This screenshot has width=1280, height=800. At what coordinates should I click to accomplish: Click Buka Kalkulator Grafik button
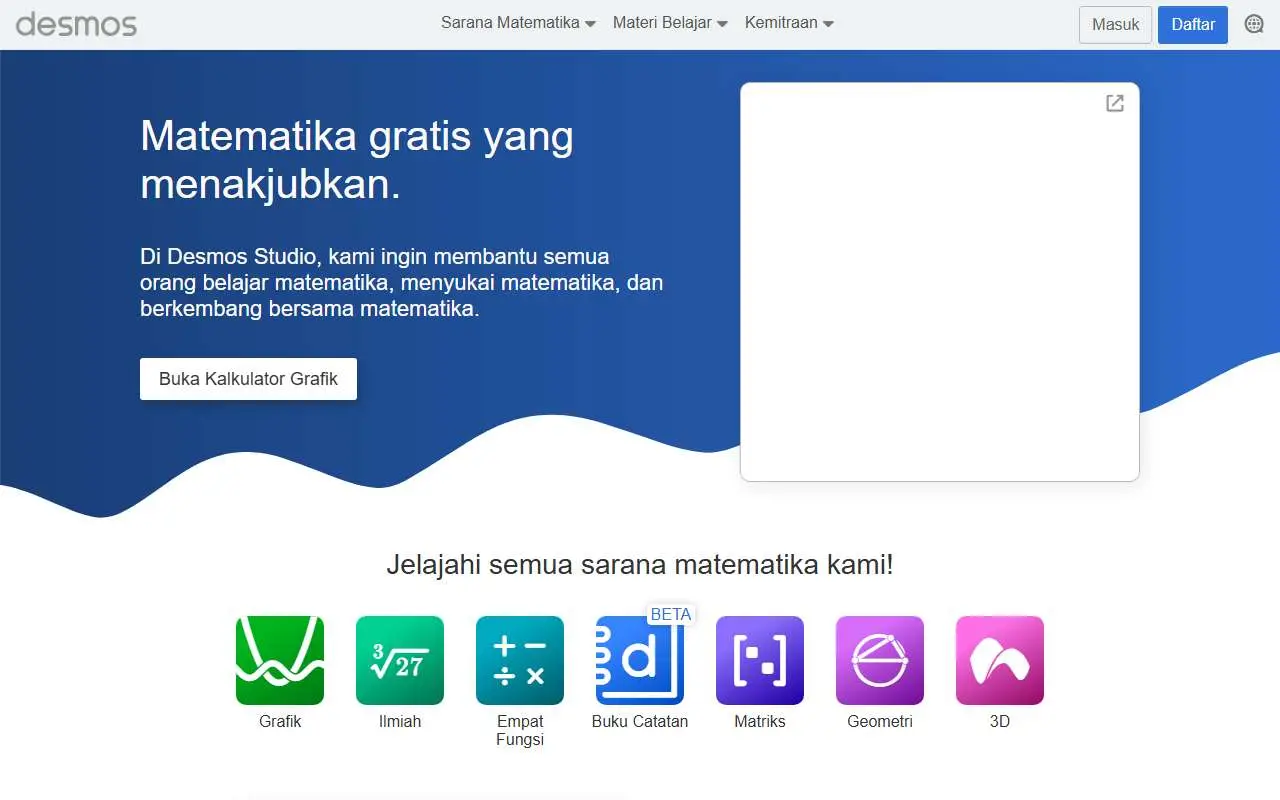[x=248, y=379]
